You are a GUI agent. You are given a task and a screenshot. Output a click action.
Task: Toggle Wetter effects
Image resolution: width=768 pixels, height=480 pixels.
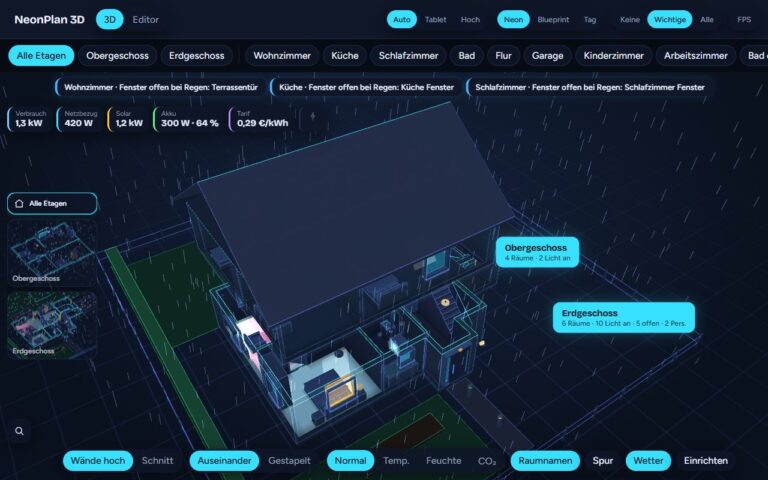(648, 461)
